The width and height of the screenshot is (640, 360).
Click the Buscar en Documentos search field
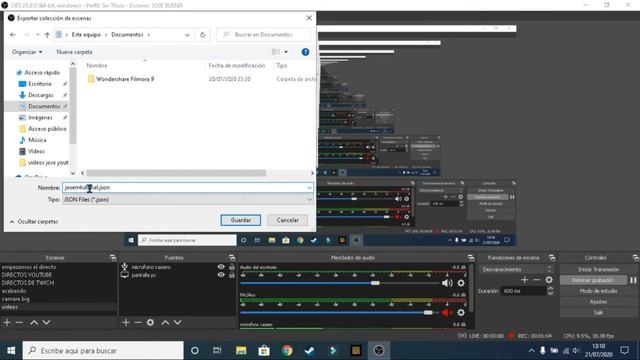coord(263,35)
